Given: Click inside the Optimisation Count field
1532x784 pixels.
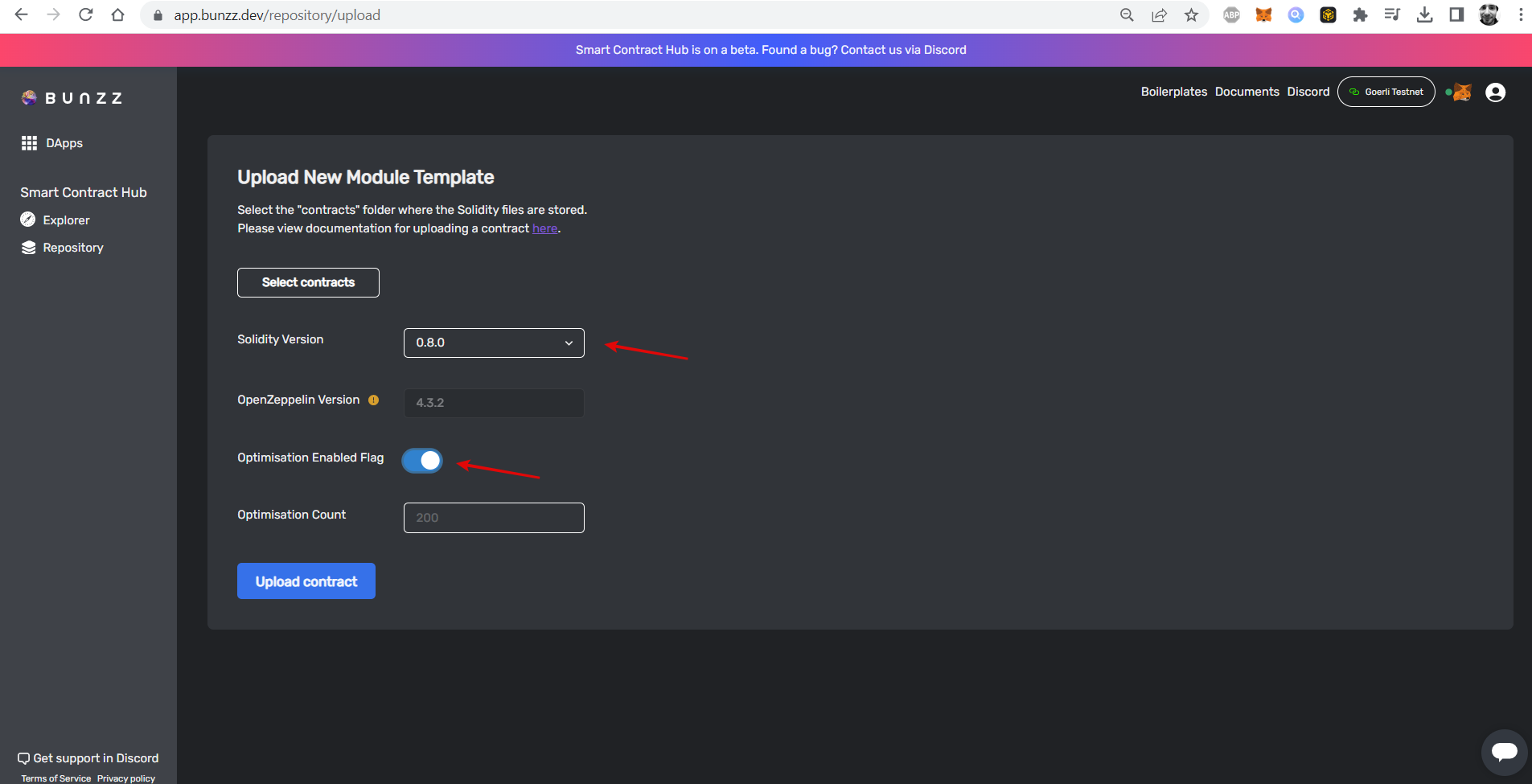Looking at the screenshot, I should pos(493,517).
